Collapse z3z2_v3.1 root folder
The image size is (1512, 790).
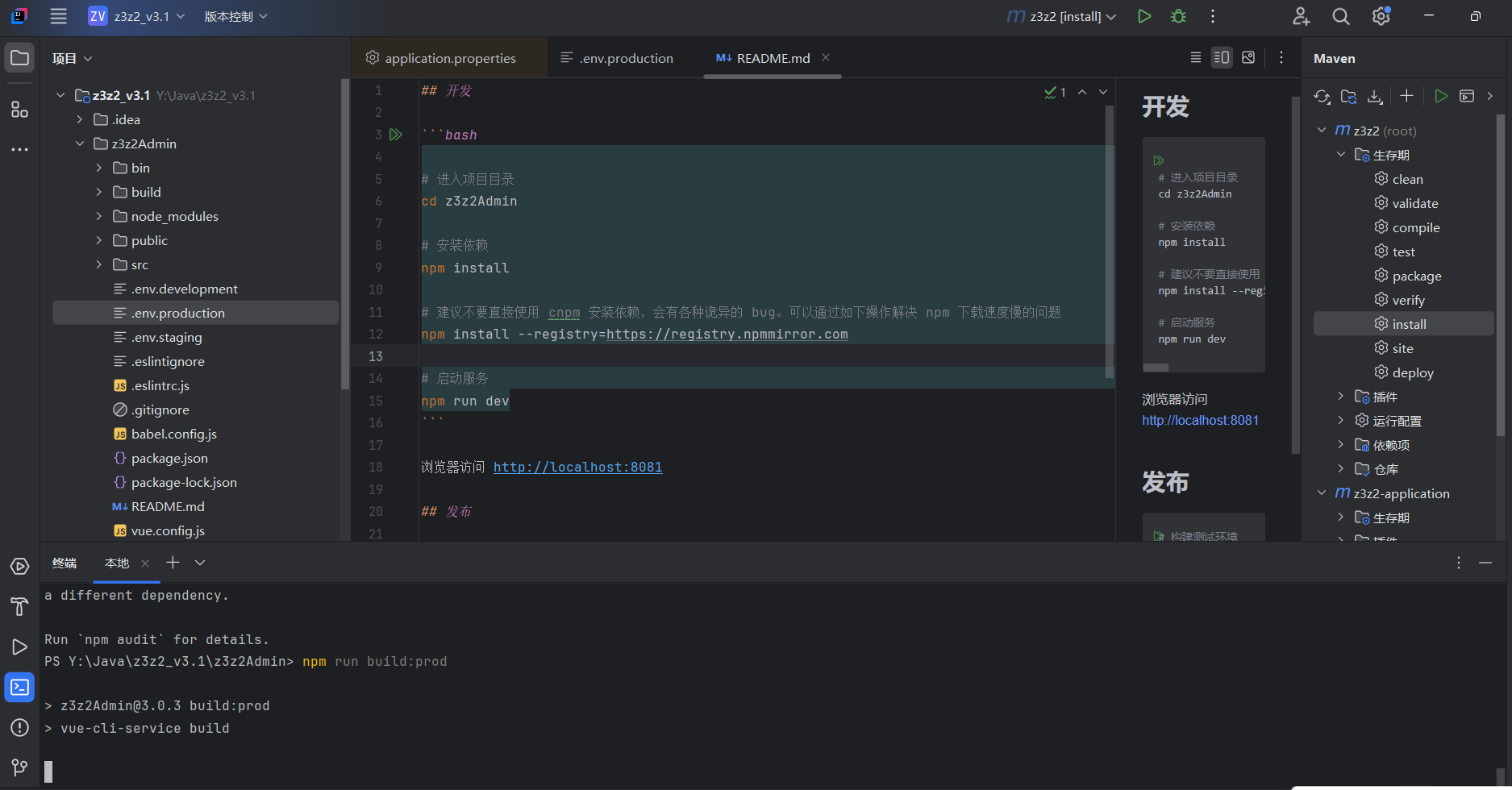[x=60, y=95]
